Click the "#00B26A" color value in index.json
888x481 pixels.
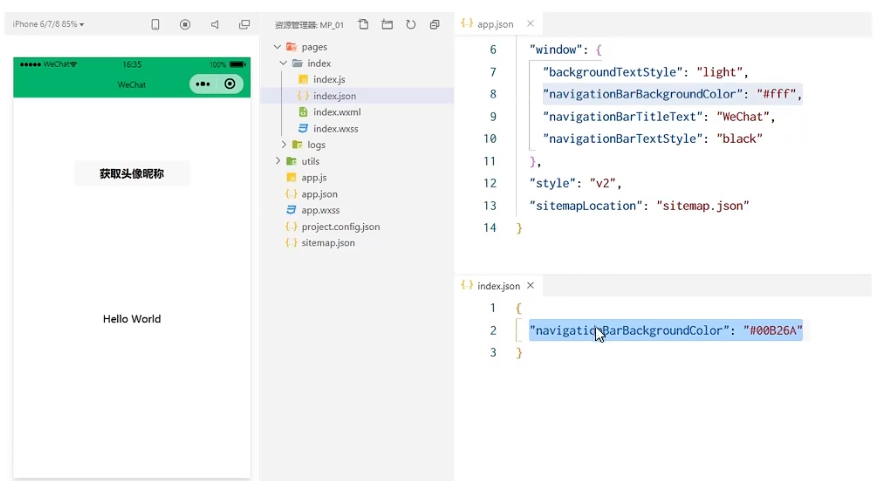point(776,331)
